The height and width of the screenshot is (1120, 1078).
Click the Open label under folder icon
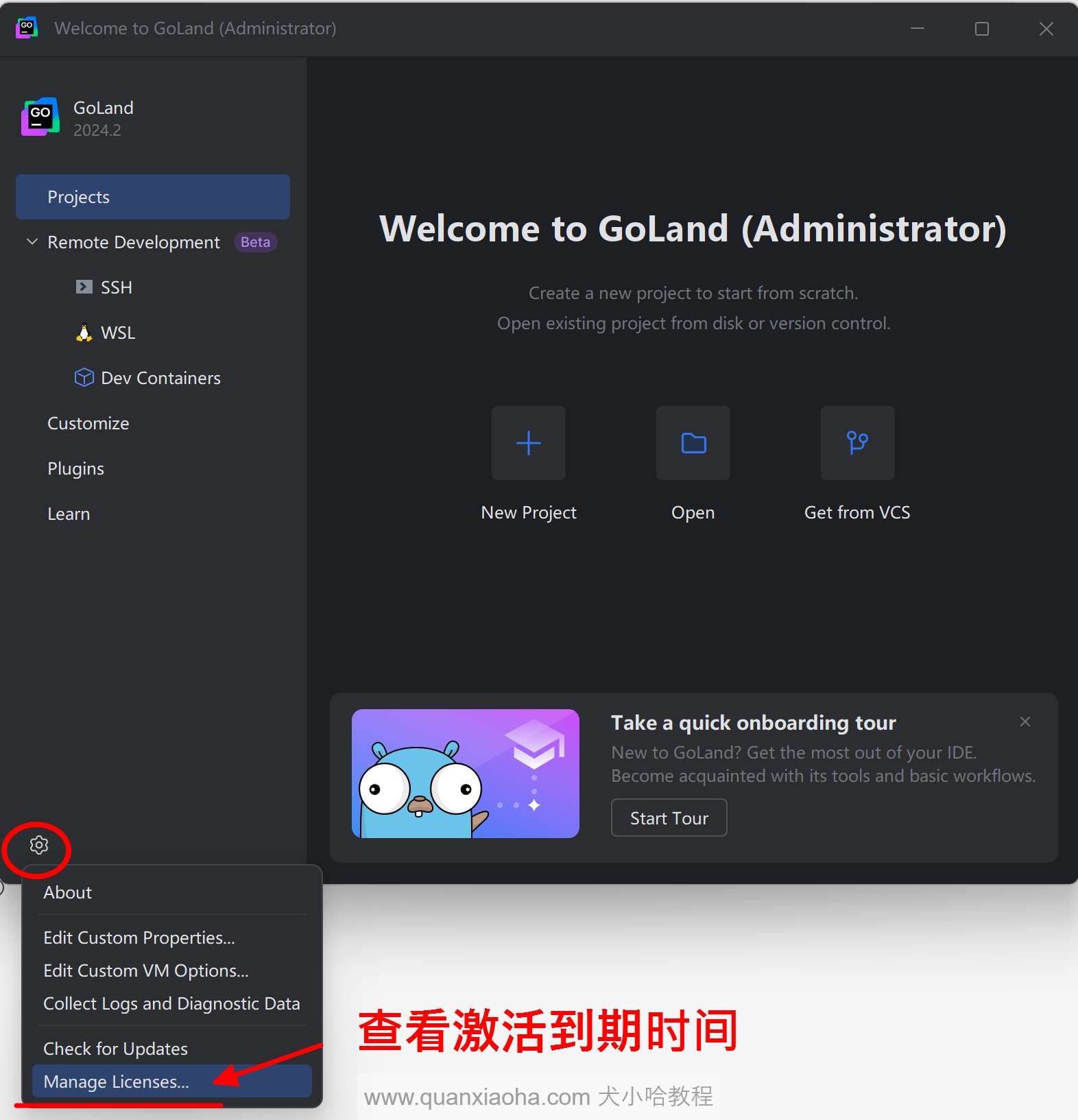(693, 512)
